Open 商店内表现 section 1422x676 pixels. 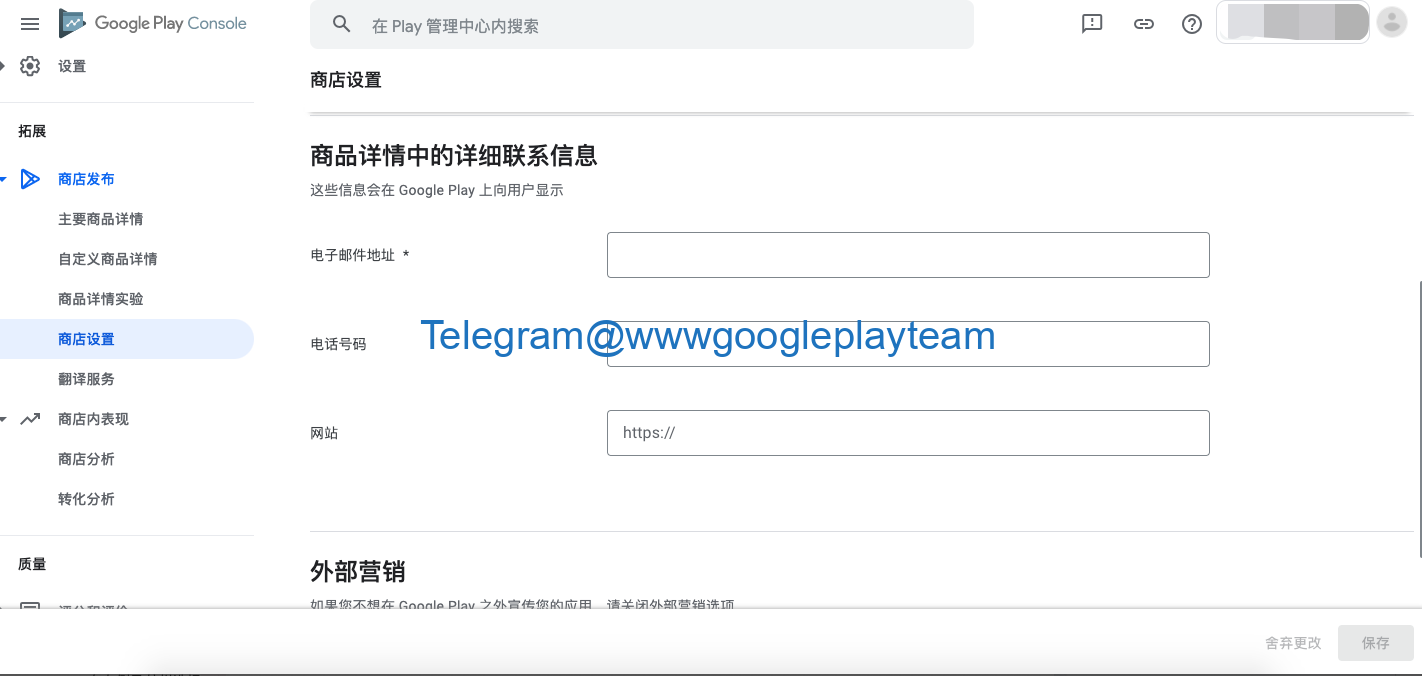93,419
